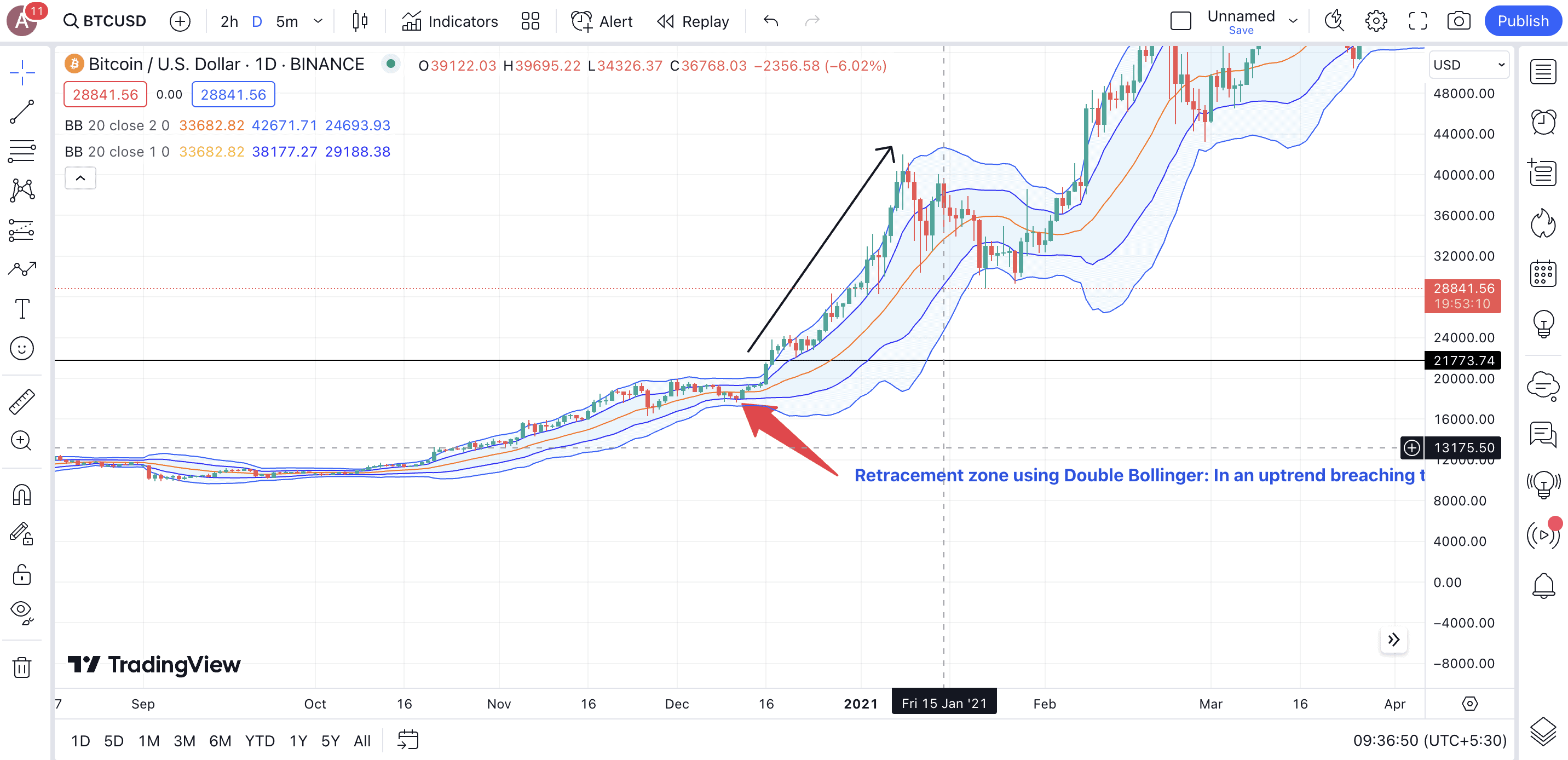Delete drawings with trash icon
The width and height of the screenshot is (1568, 760).
[x=22, y=667]
